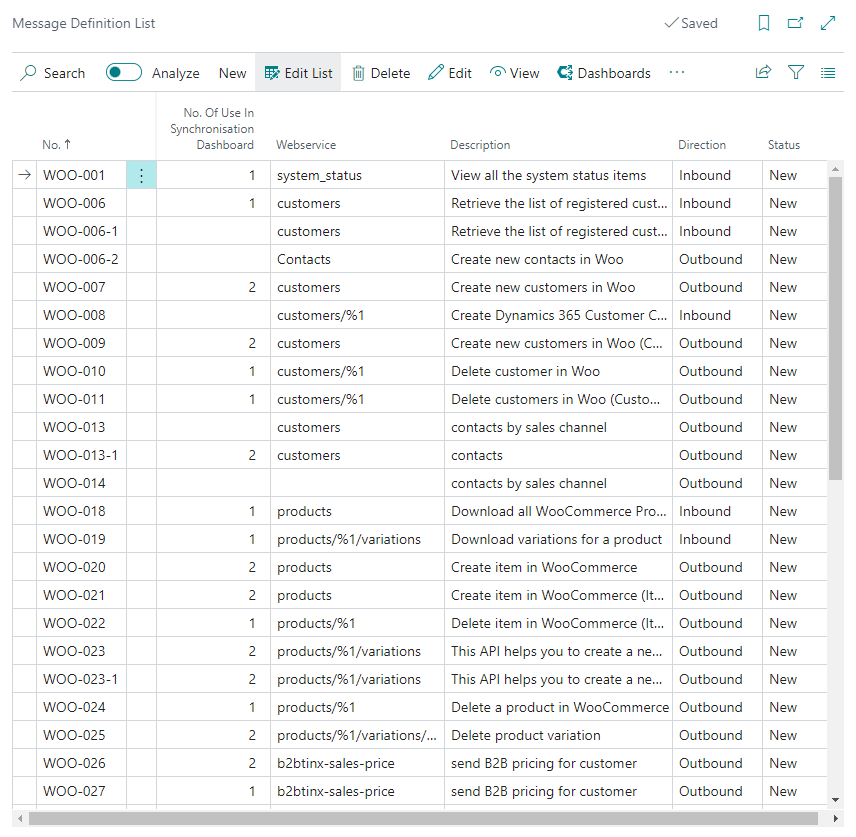This screenshot has width=856, height=837.
Task: Click 'View all the system status items' description
Action: coord(549,175)
